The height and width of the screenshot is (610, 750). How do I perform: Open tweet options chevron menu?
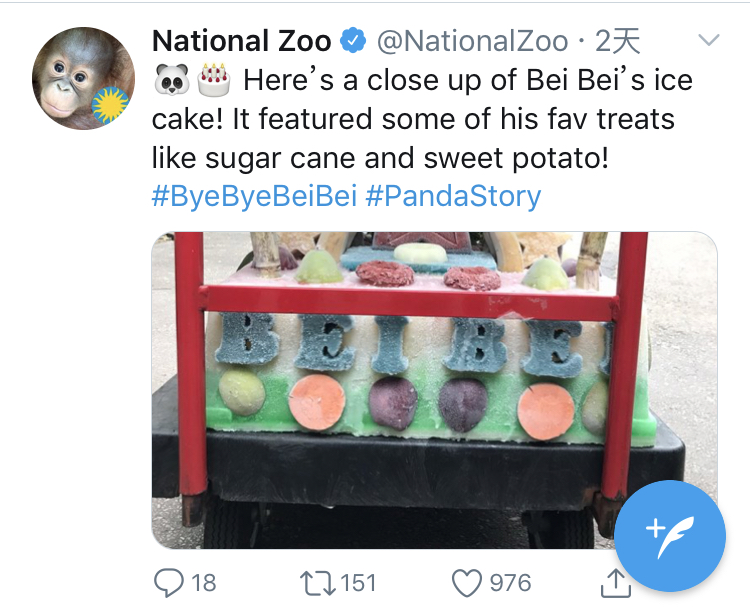click(708, 41)
